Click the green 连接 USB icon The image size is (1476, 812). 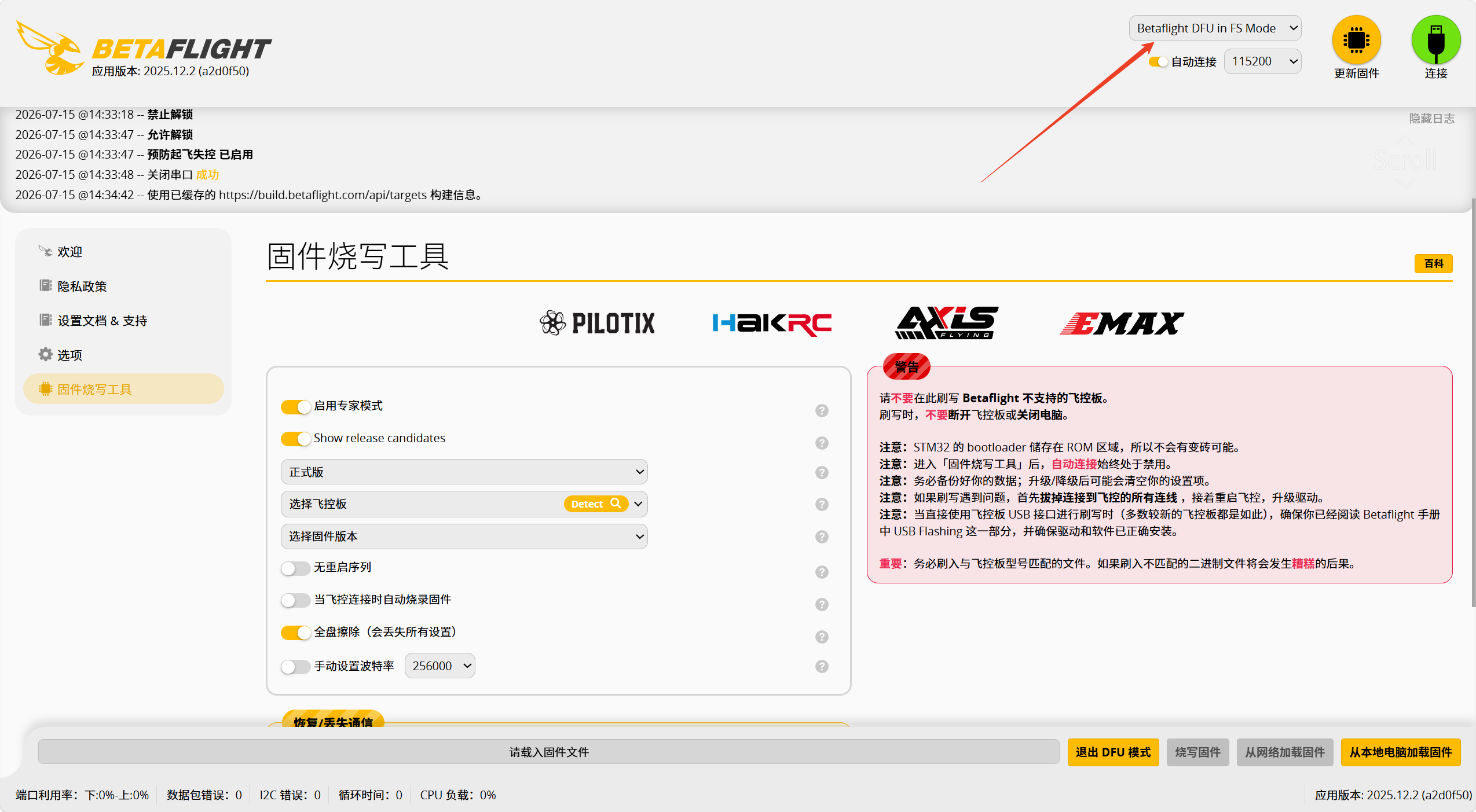coord(1435,39)
